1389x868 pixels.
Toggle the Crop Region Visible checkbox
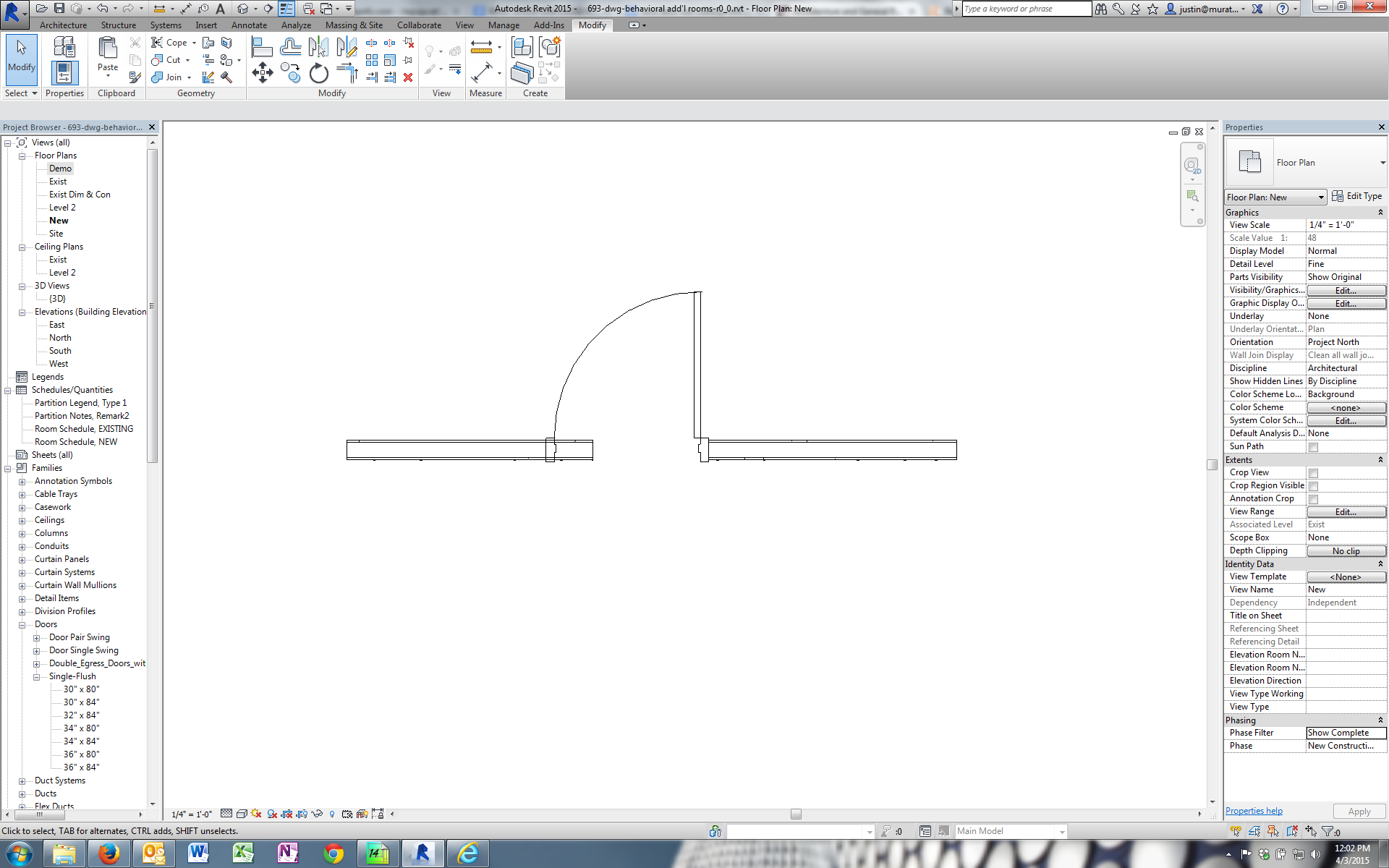pos(1313,486)
